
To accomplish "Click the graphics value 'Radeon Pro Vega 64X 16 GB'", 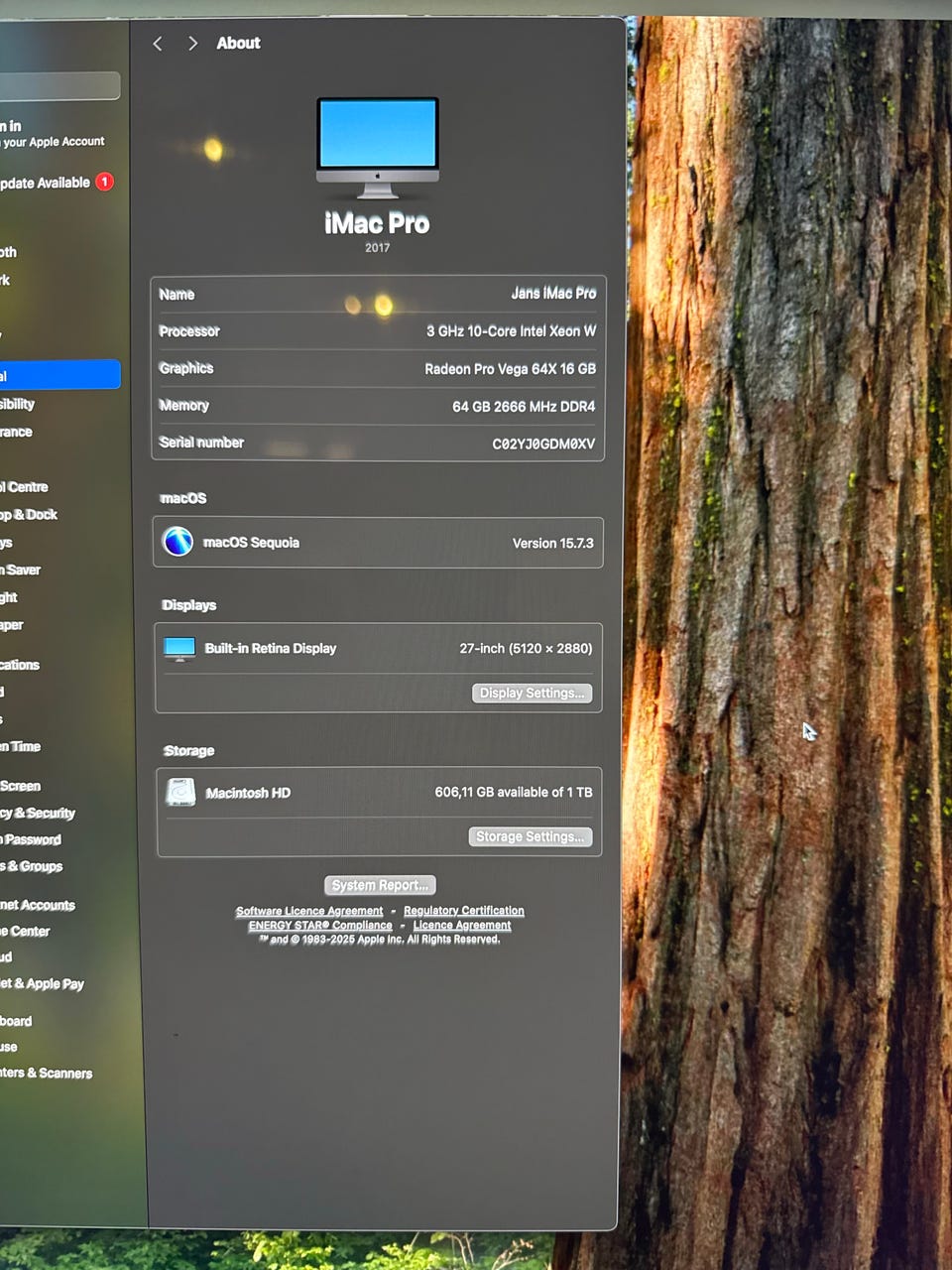I will click(510, 369).
